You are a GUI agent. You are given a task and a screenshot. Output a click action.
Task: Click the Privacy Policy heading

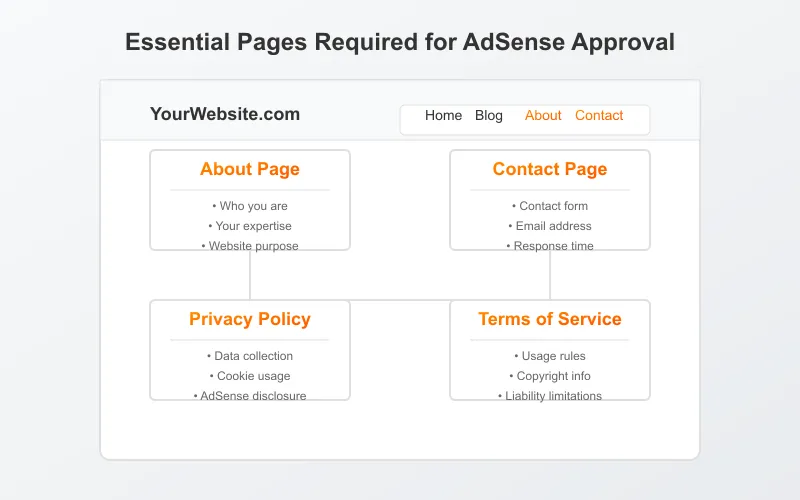[250, 319]
